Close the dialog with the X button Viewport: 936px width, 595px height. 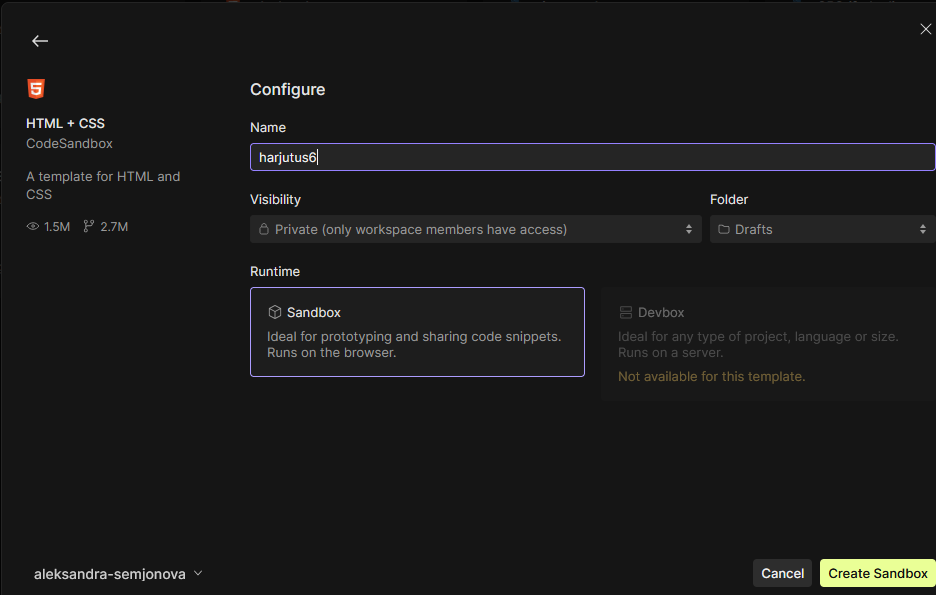pos(925,29)
